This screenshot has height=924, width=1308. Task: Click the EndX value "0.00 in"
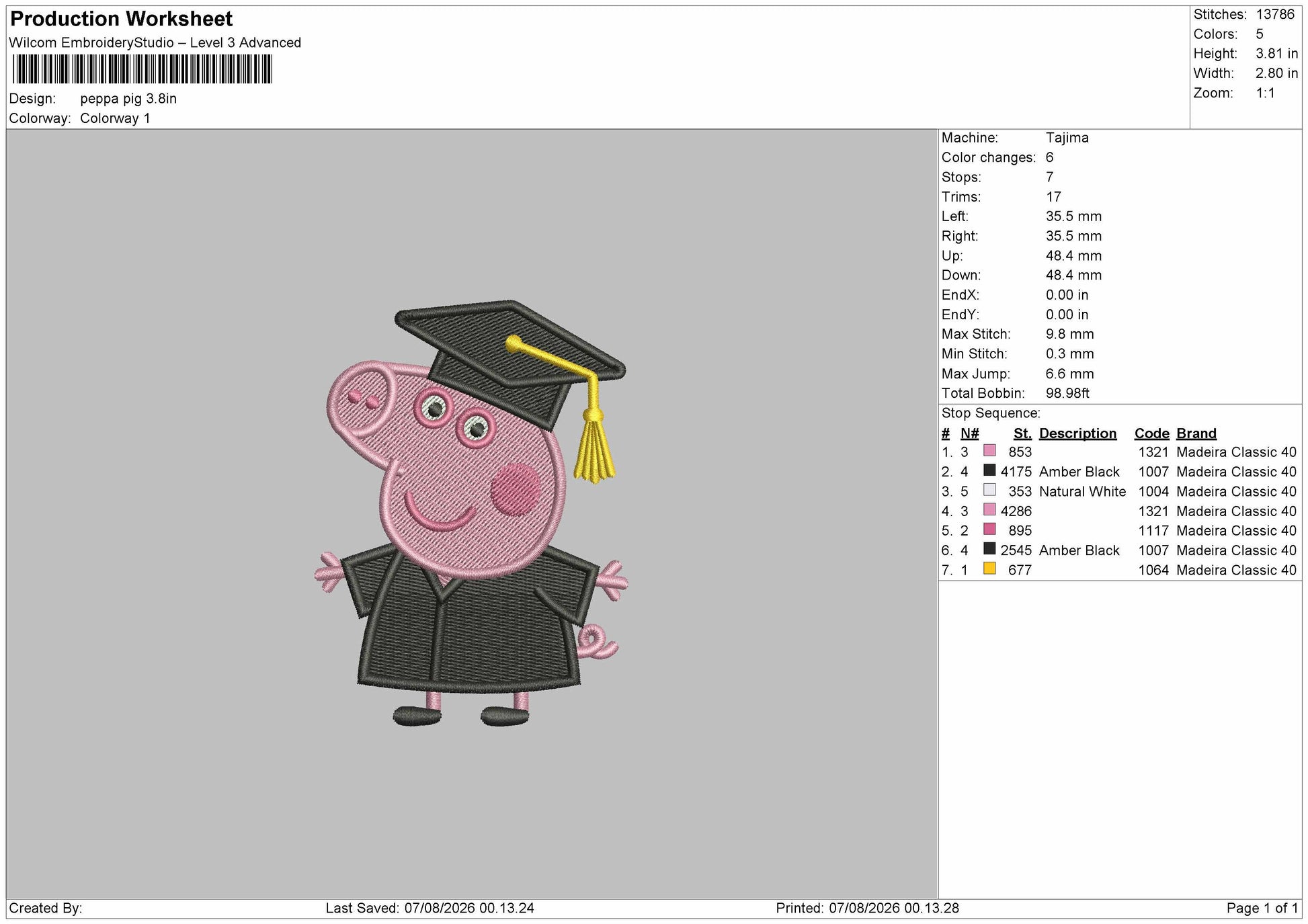(1067, 295)
